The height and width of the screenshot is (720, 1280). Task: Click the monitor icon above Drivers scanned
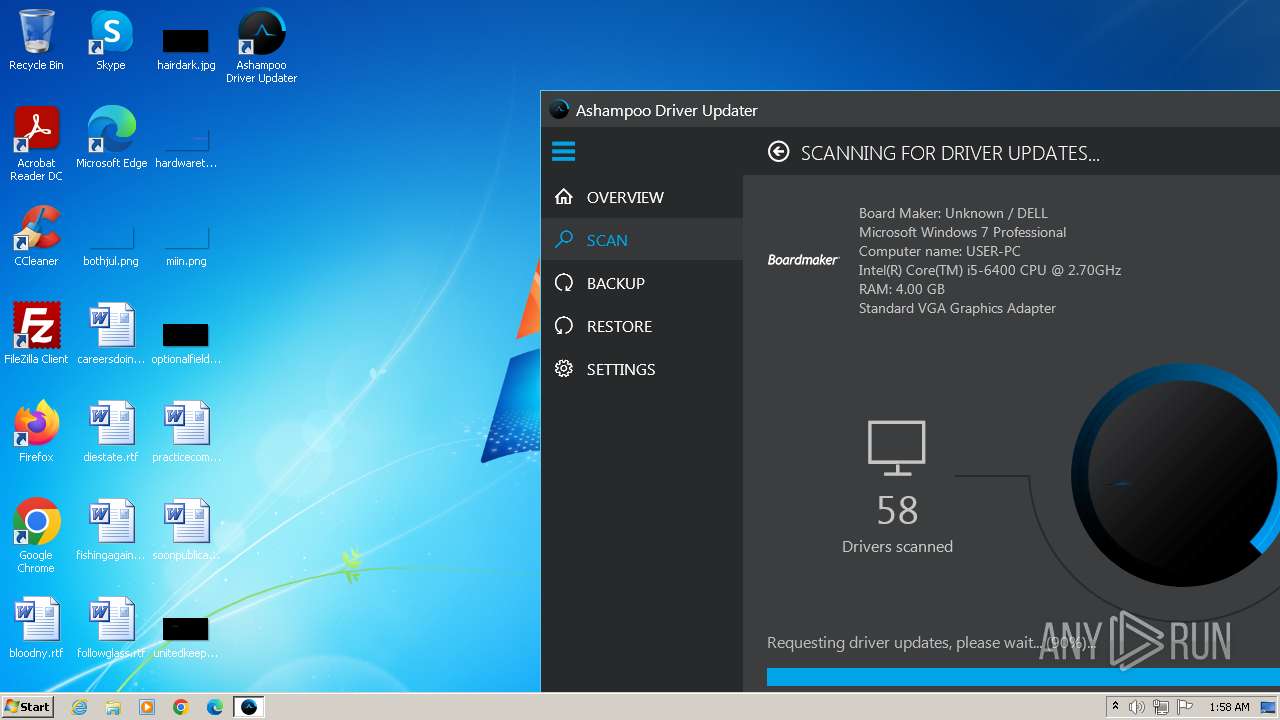point(897,448)
